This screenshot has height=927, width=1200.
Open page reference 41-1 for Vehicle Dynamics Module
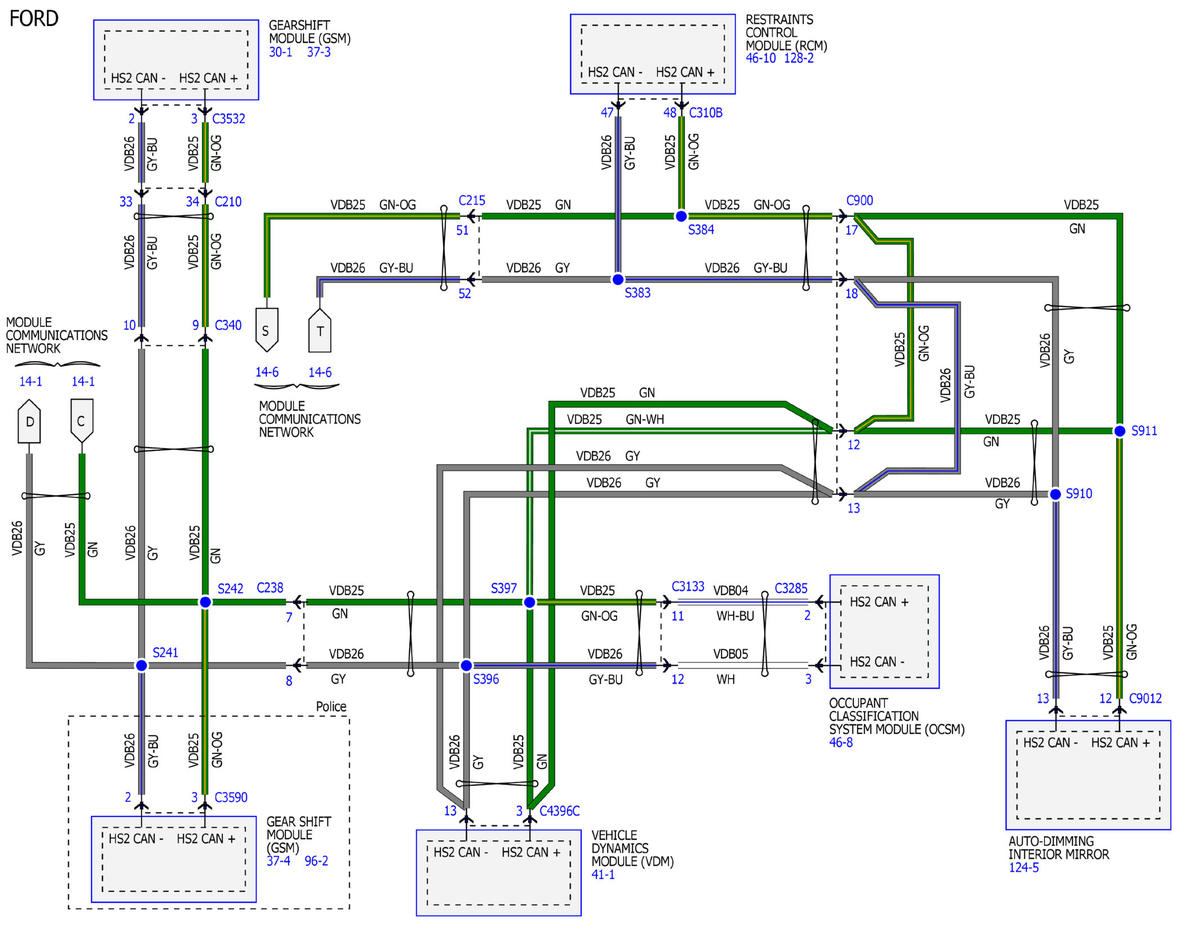pos(604,874)
